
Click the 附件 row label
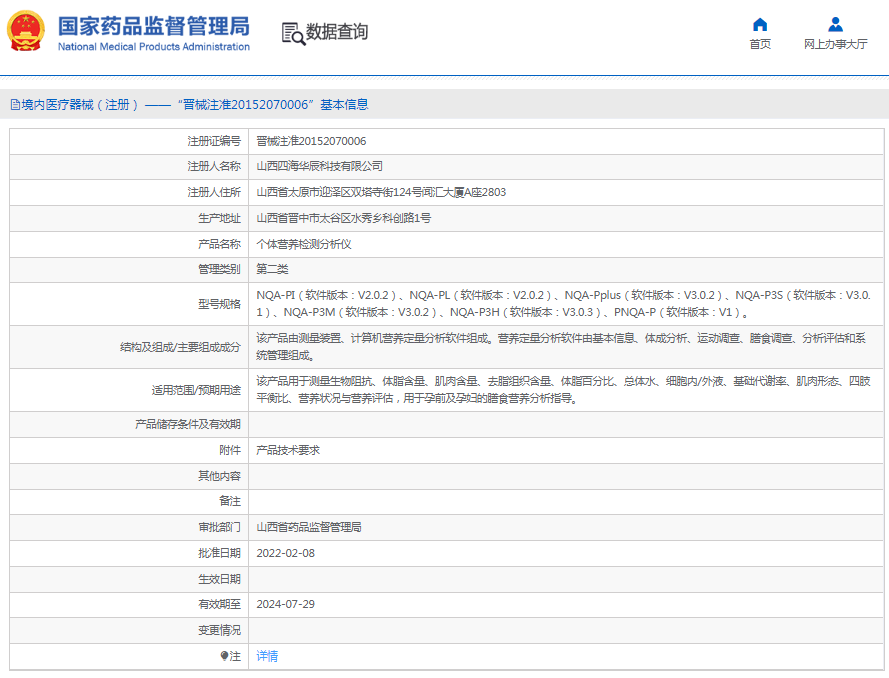coord(230,450)
